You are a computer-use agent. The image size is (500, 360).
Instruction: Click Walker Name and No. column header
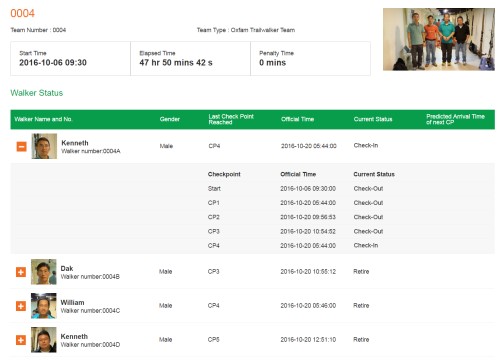tap(43, 119)
